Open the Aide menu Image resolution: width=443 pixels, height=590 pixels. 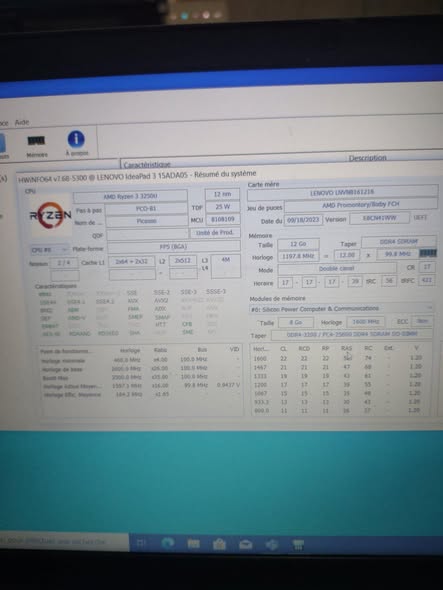22,123
